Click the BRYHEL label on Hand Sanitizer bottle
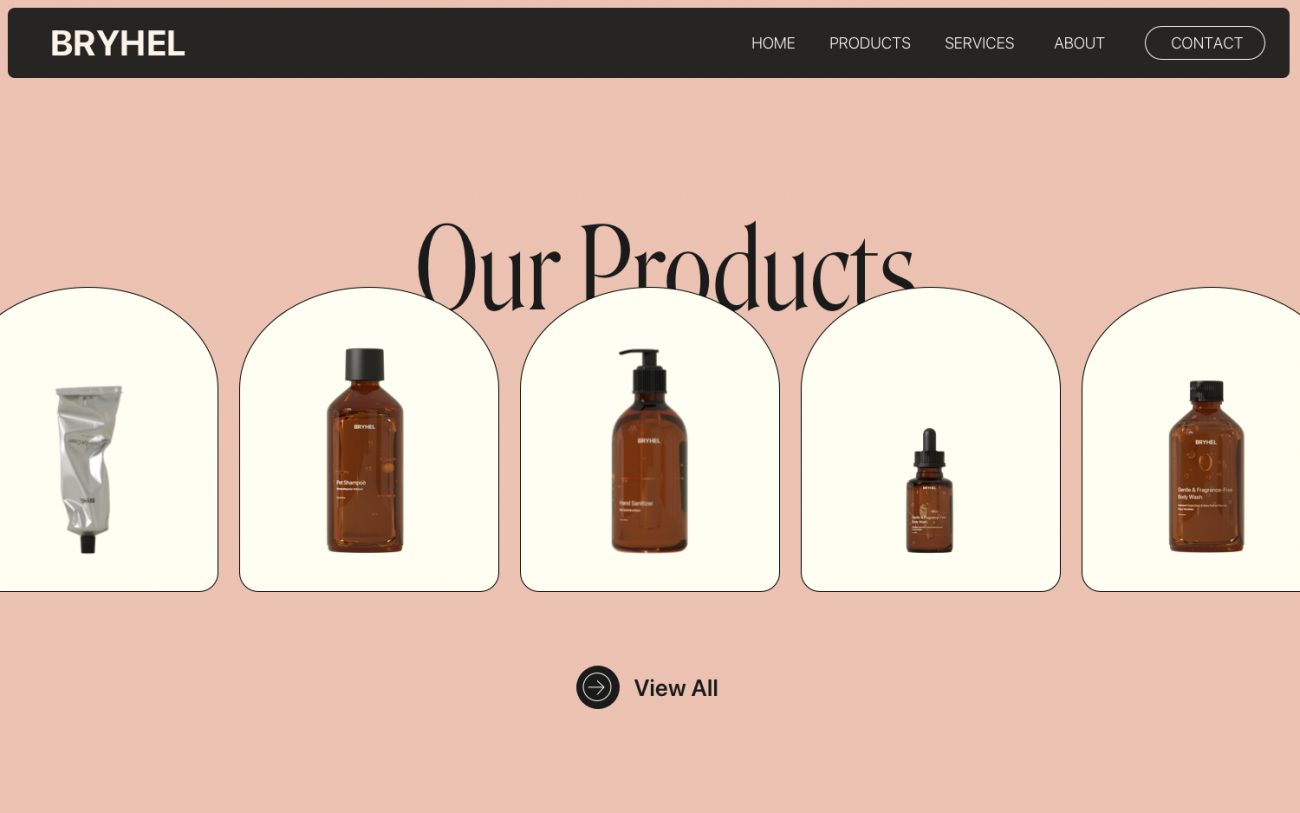 (649, 440)
